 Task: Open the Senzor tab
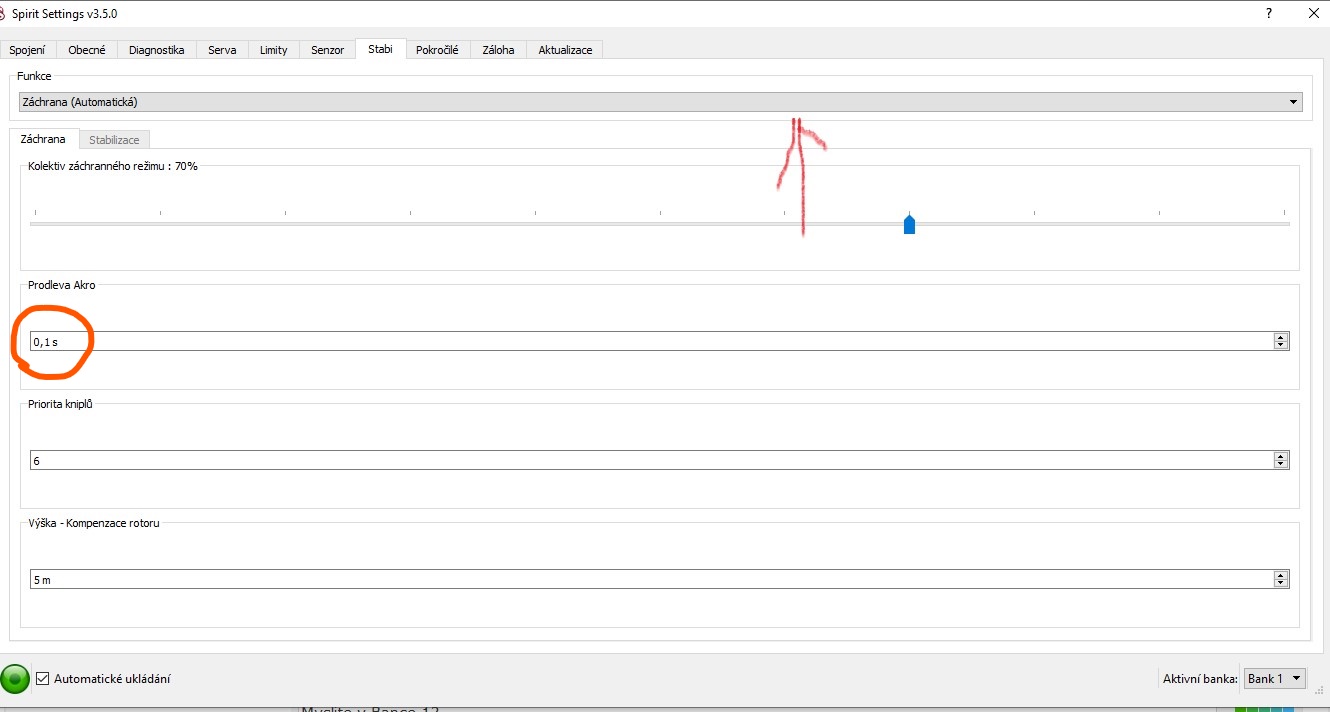327,50
